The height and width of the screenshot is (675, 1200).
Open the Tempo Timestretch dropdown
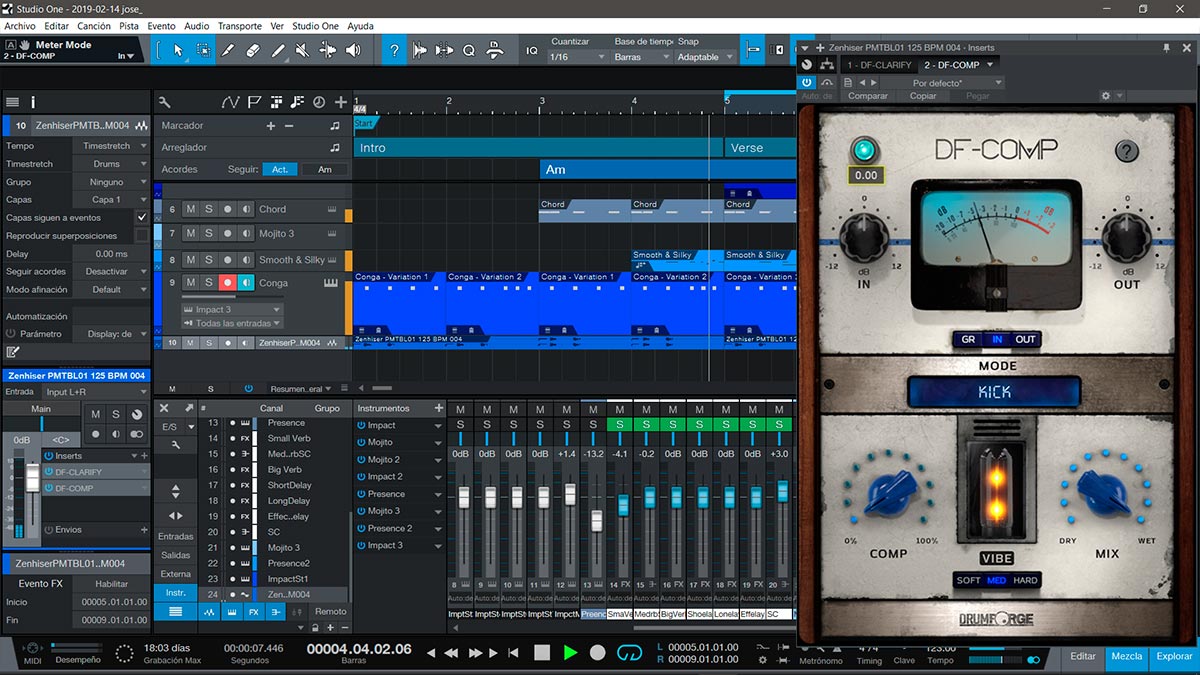pos(113,146)
